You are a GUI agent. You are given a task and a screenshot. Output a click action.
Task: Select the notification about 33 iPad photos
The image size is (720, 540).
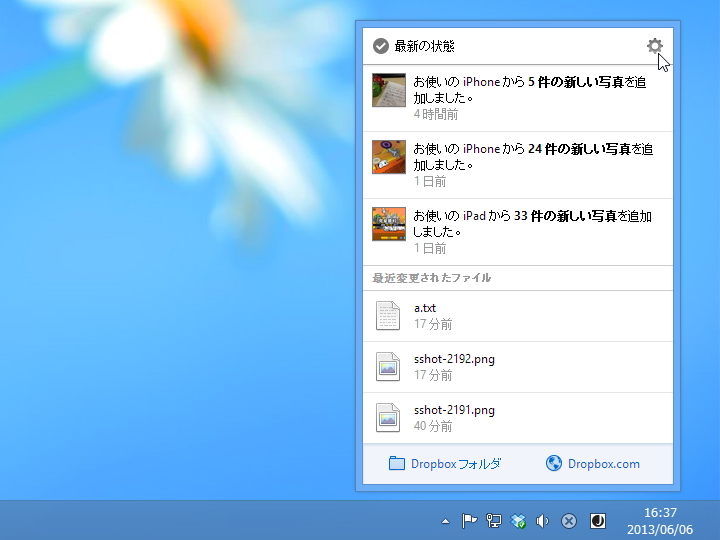(x=518, y=232)
